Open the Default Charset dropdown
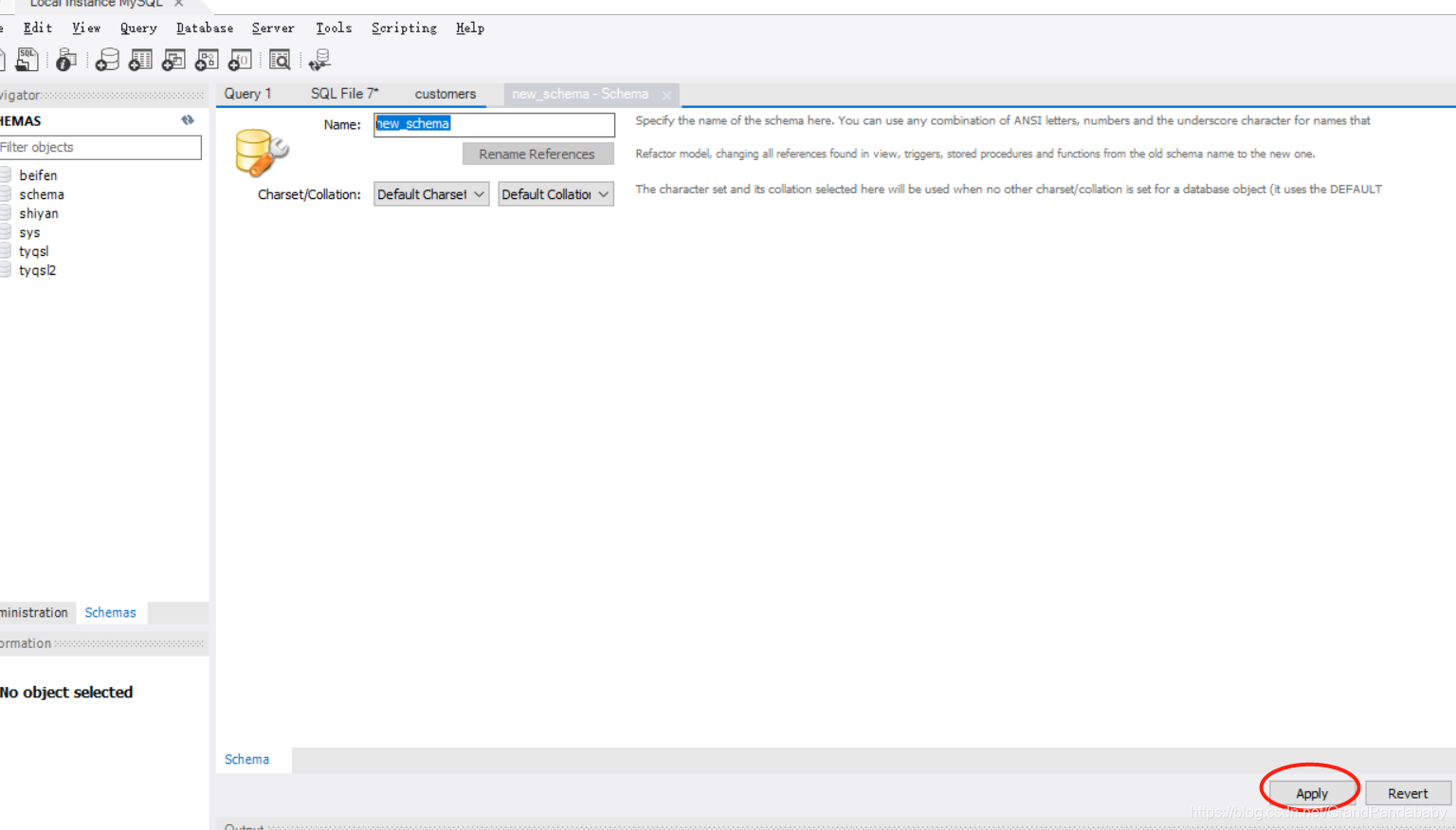1456x830 pixels. [x=431, y=194]
